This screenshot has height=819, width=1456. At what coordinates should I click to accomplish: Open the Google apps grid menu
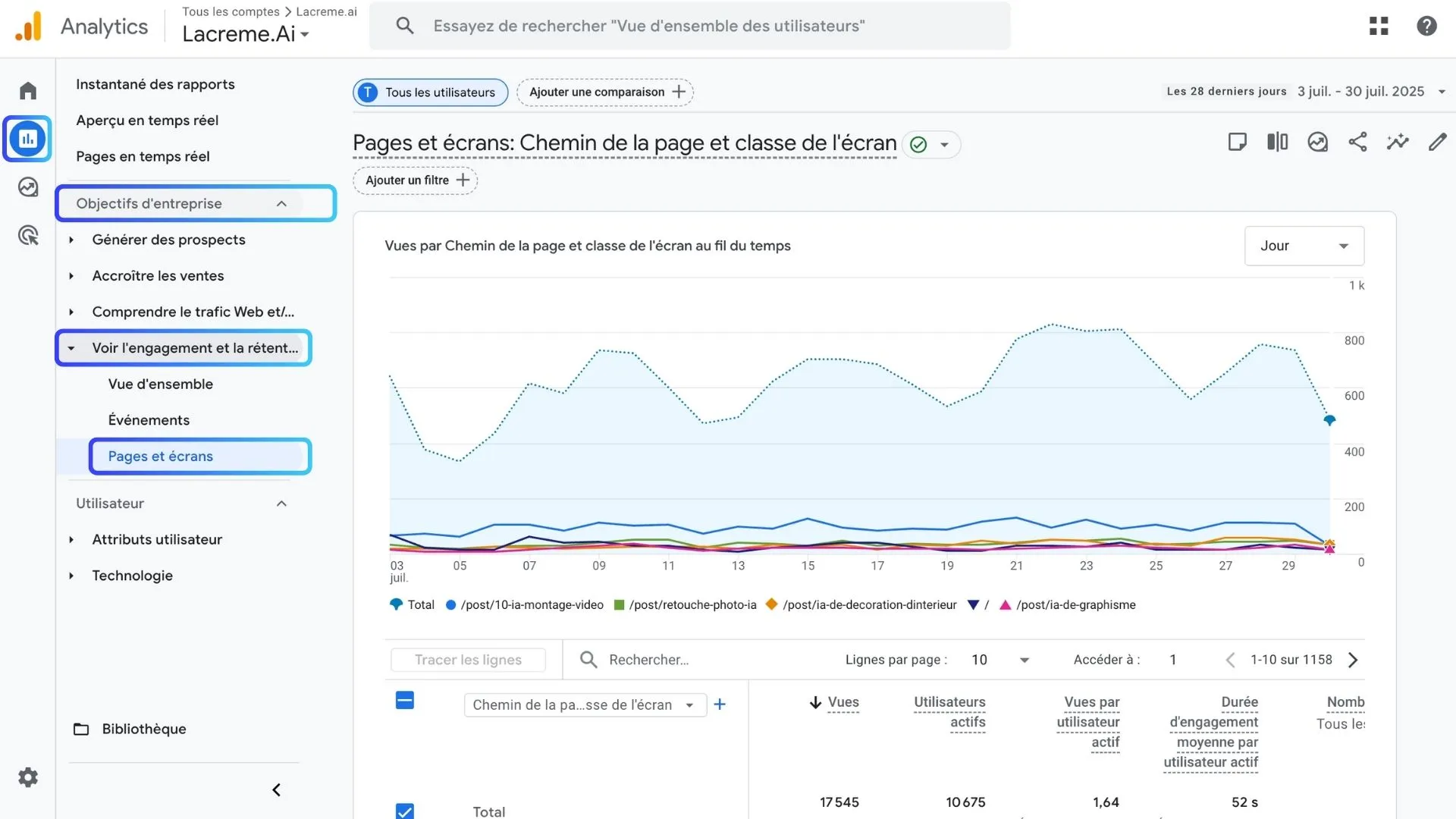[1379, 25]
